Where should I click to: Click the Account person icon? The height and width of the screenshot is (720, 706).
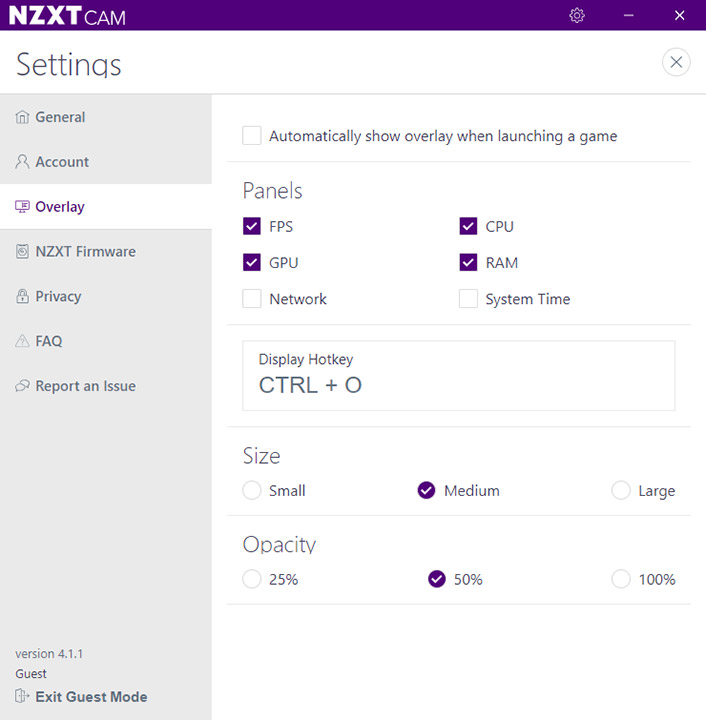[23, 162]
